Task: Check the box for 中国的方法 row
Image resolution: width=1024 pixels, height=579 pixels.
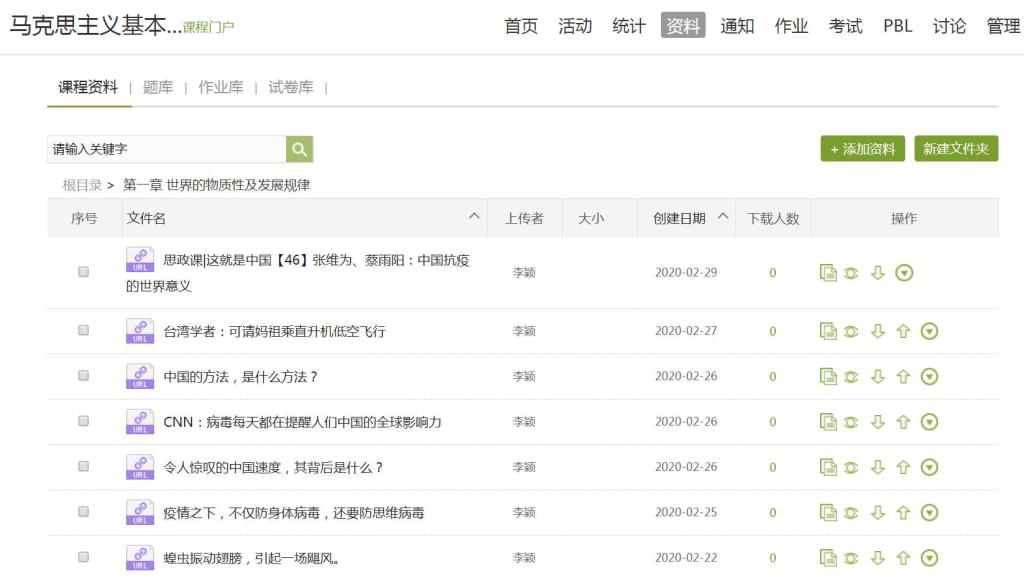Action: click(x=83, y=376)
